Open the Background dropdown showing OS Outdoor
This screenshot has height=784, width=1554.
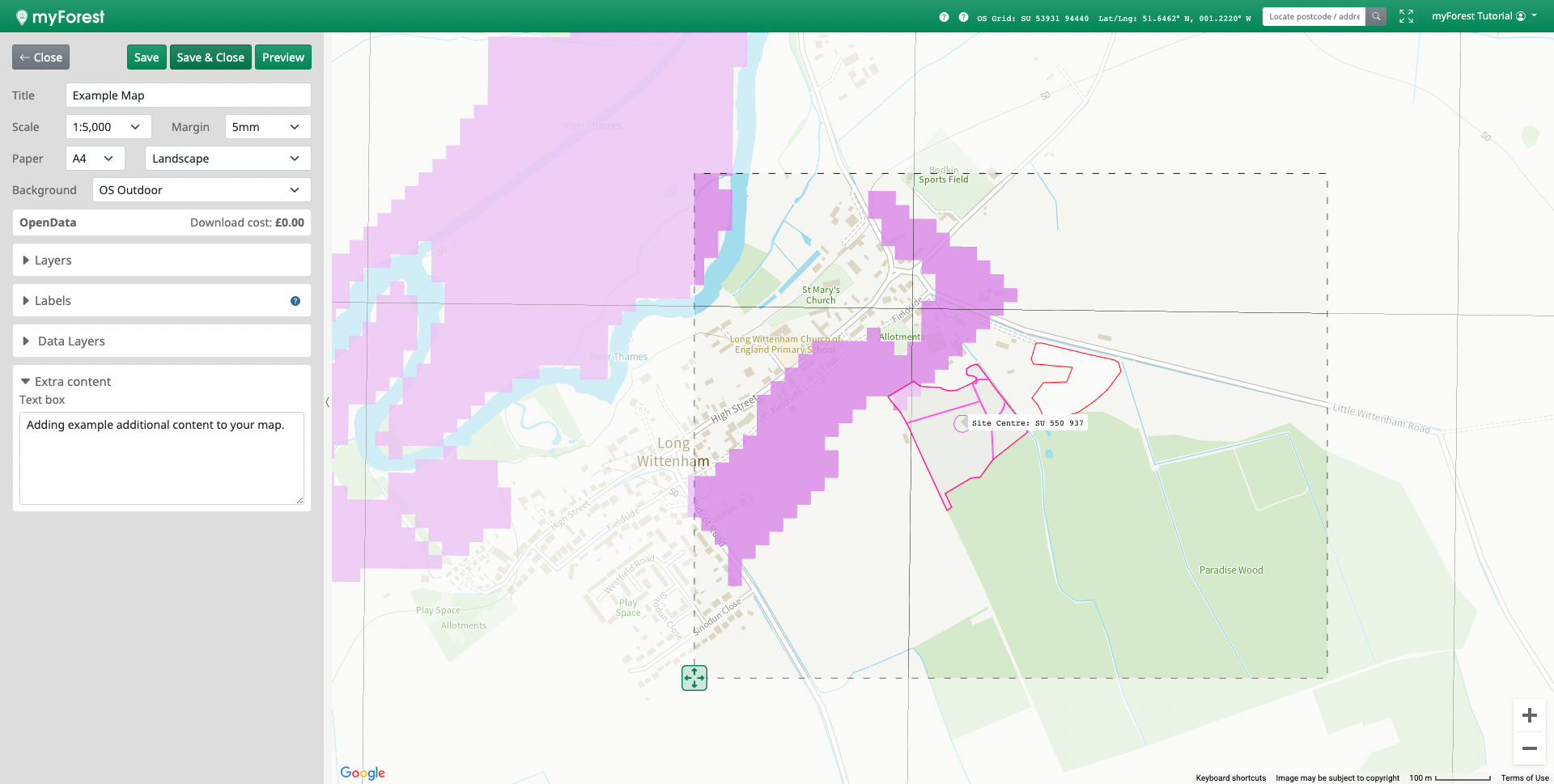coord(201,190)
